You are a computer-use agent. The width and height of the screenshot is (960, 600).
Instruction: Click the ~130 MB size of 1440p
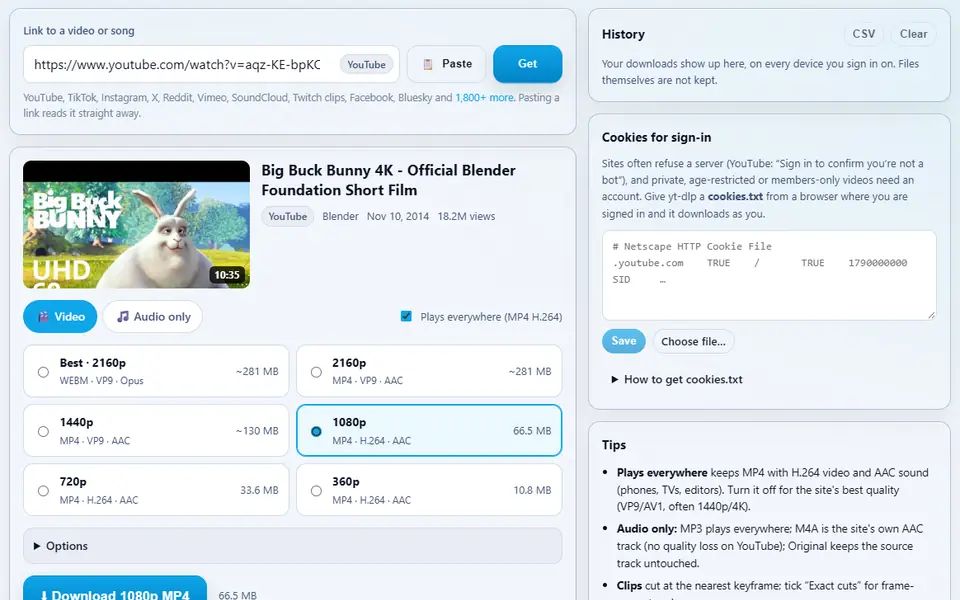tap(257, 431)
